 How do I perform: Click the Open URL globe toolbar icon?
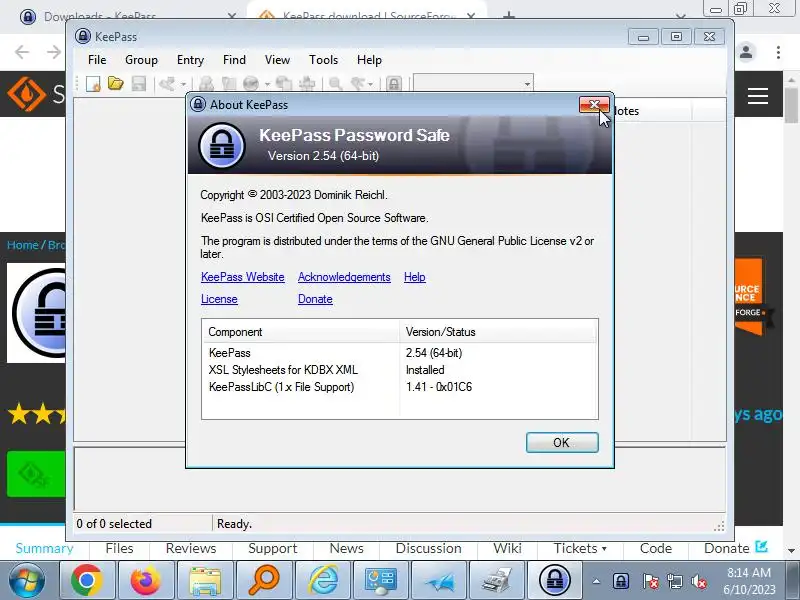(x=251, y=84)
